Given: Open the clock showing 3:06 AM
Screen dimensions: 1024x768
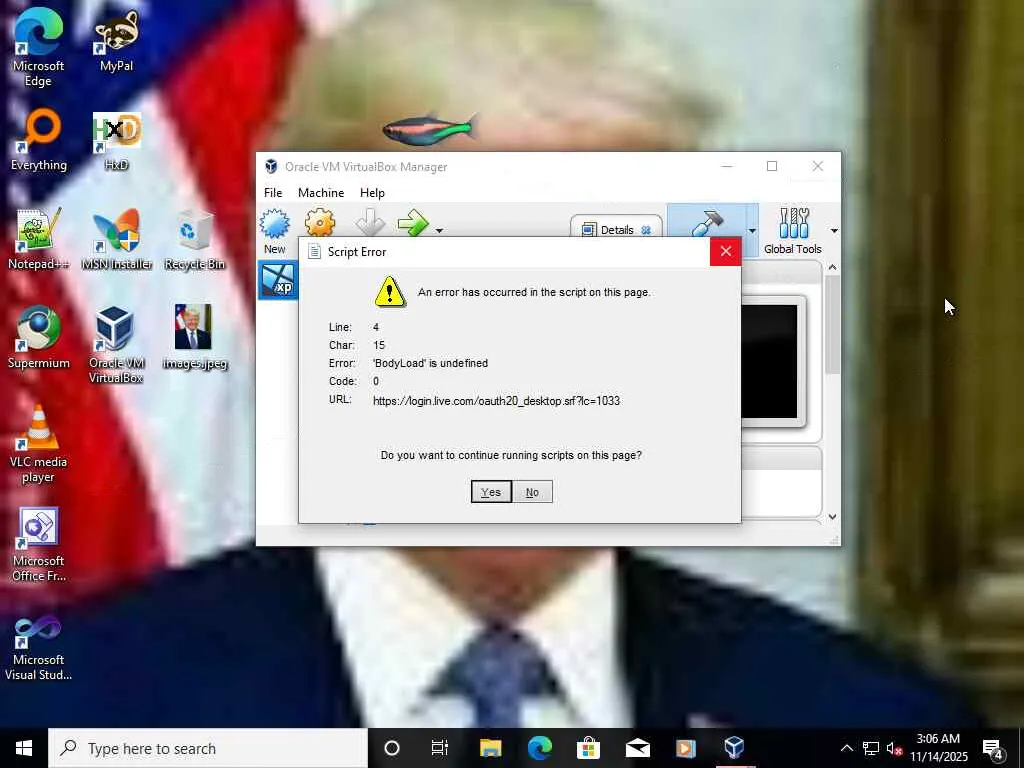Looking at the screenshot, I should [938, 748].
